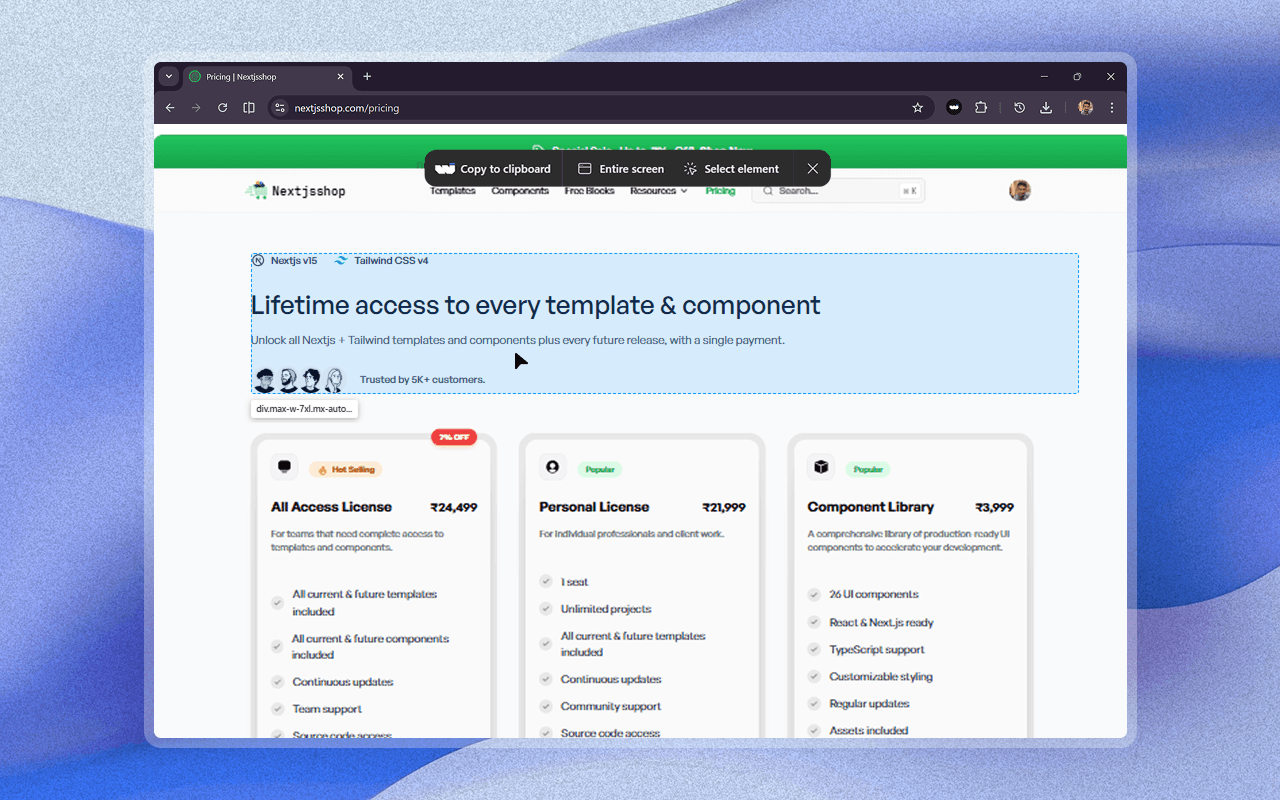Viewport: 1280px width, 800px height.
Task: Reload the pricing page
Action: click(222, 108)
